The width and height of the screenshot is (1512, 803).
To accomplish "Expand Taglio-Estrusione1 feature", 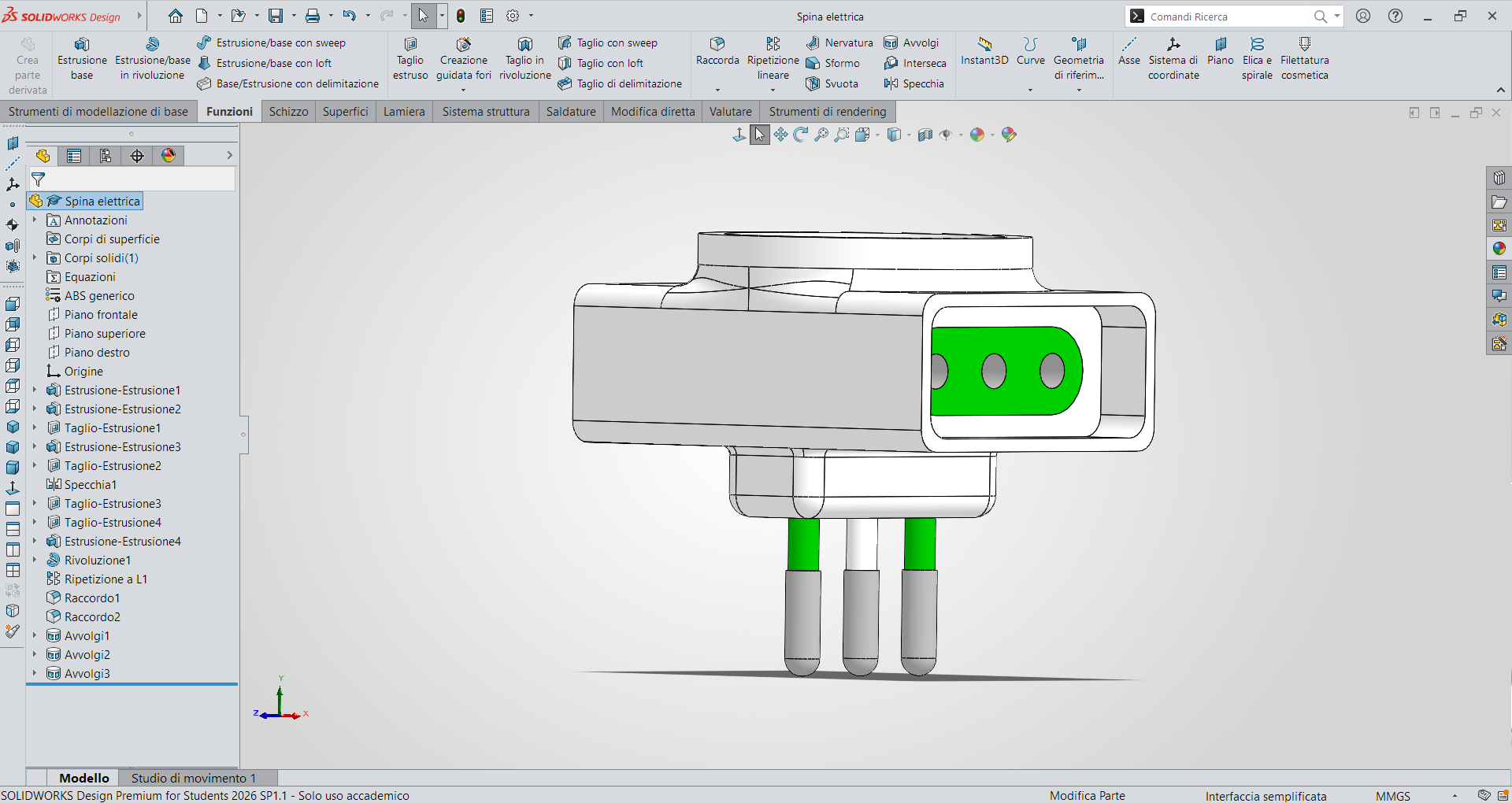I will (x=35, y=428).
